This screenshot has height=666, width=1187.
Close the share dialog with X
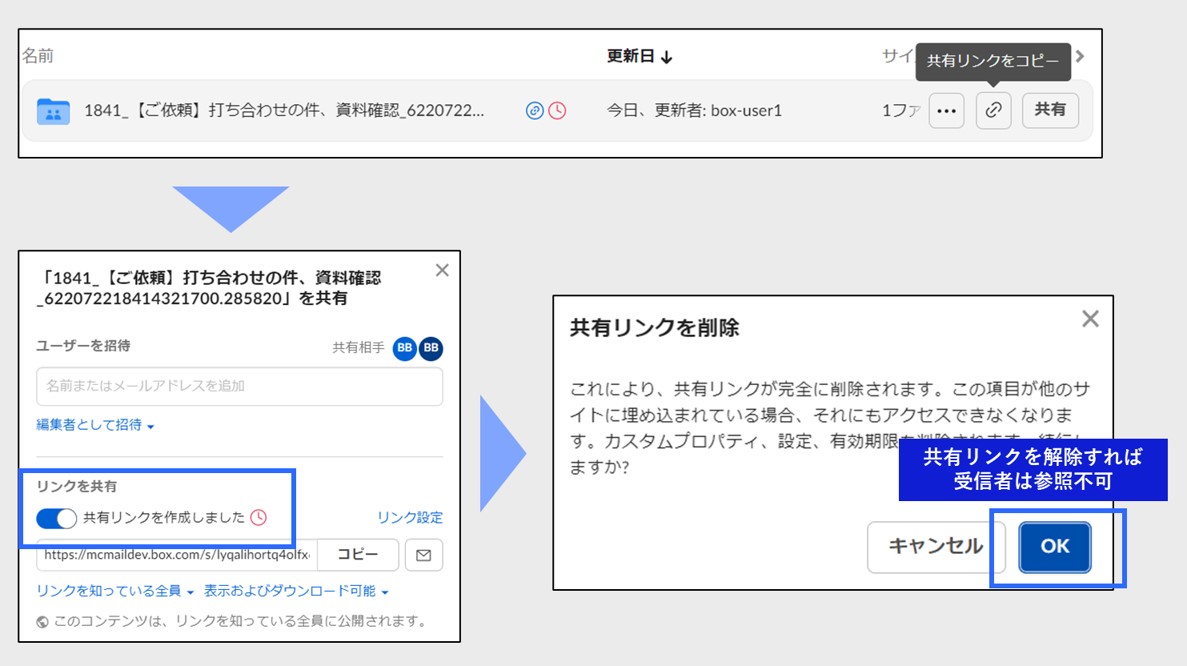point(442,270)
